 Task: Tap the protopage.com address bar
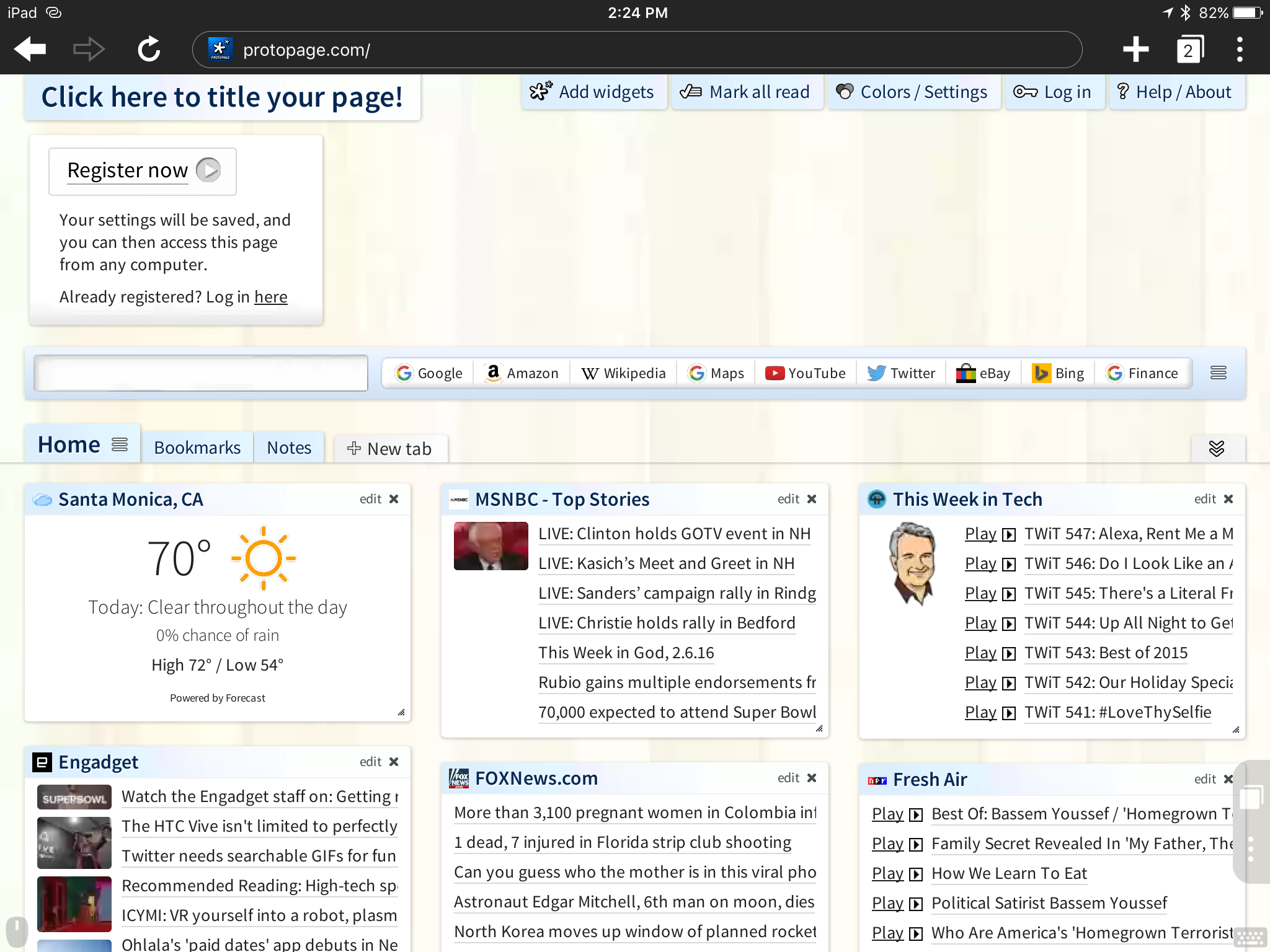coord(637,50)
